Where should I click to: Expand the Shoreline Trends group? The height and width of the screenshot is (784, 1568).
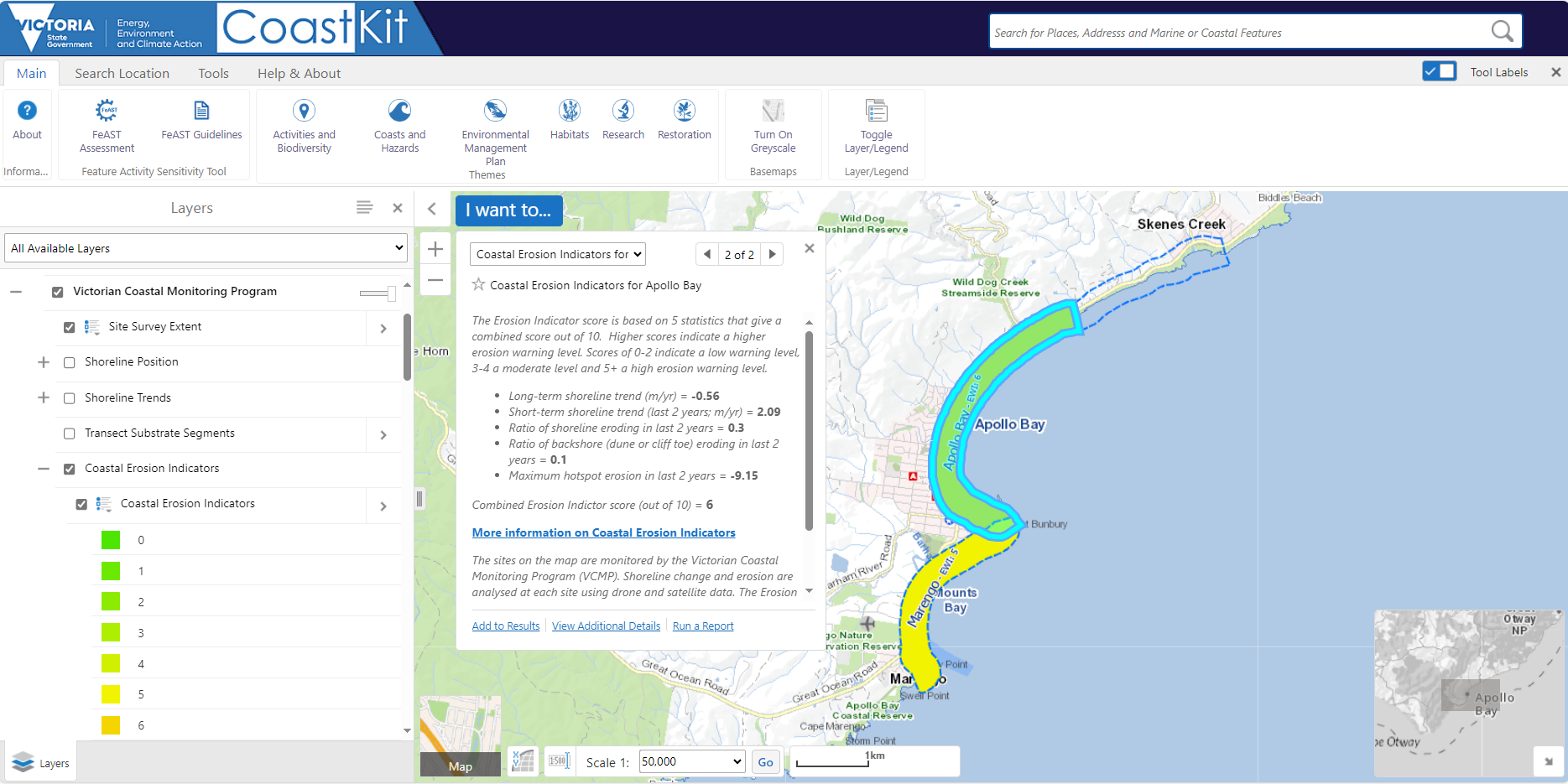[x=44, y=397]
